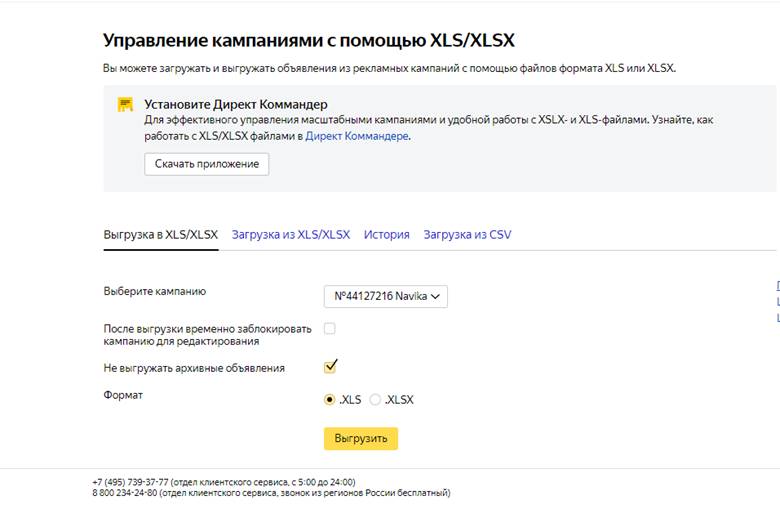Click the «Выберите кампанию» label
Screen dimensions: 780x518
(x=154, y=291)
